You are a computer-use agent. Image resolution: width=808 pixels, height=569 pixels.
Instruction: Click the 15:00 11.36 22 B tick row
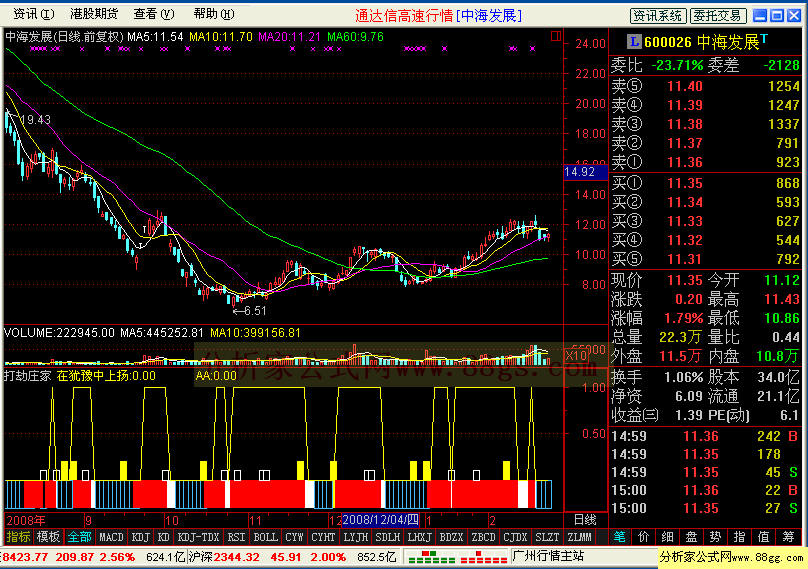click(705, 490)
